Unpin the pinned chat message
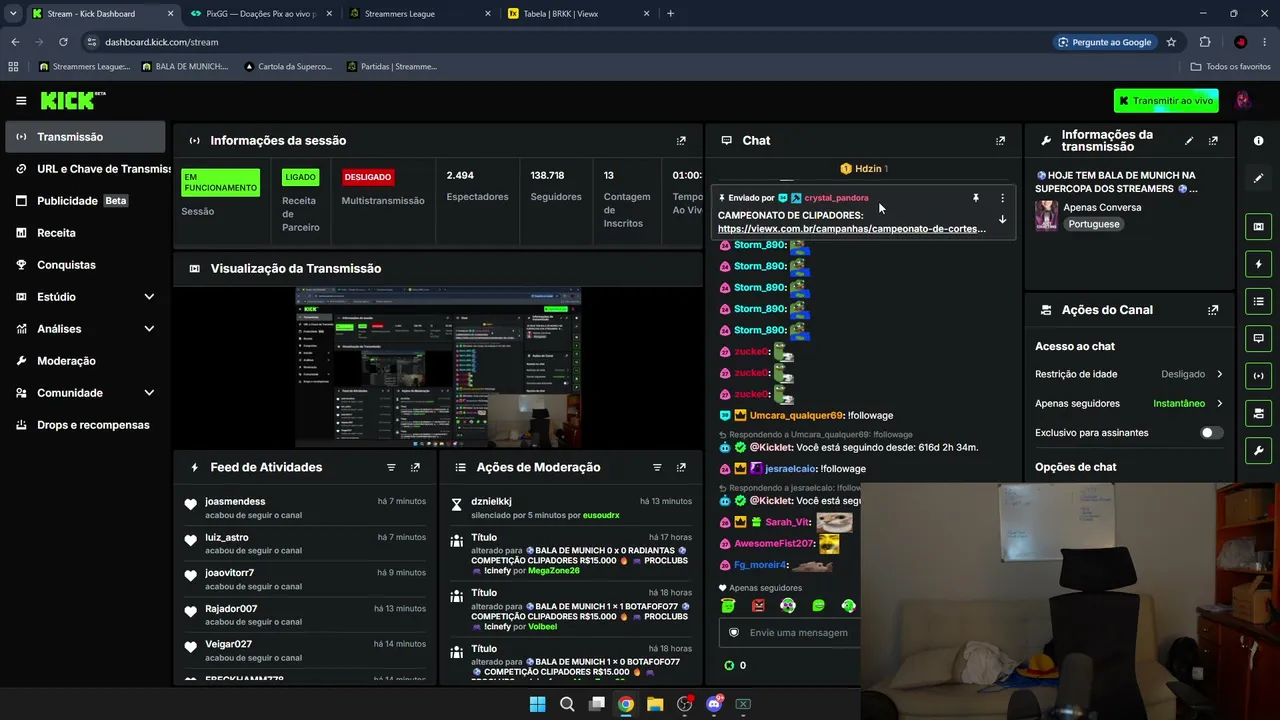 pos(976,198)
